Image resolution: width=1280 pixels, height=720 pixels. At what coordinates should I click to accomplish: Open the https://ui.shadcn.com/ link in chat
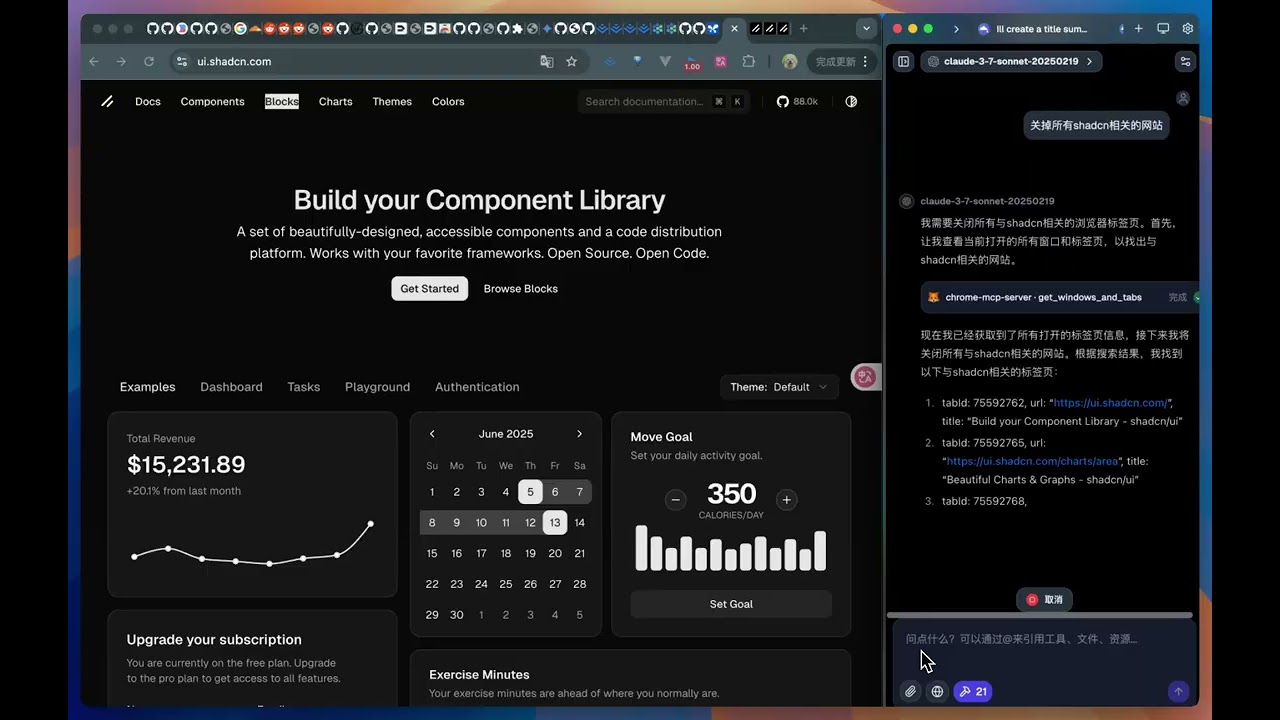pyautogui.click(x=1110, y=403)
